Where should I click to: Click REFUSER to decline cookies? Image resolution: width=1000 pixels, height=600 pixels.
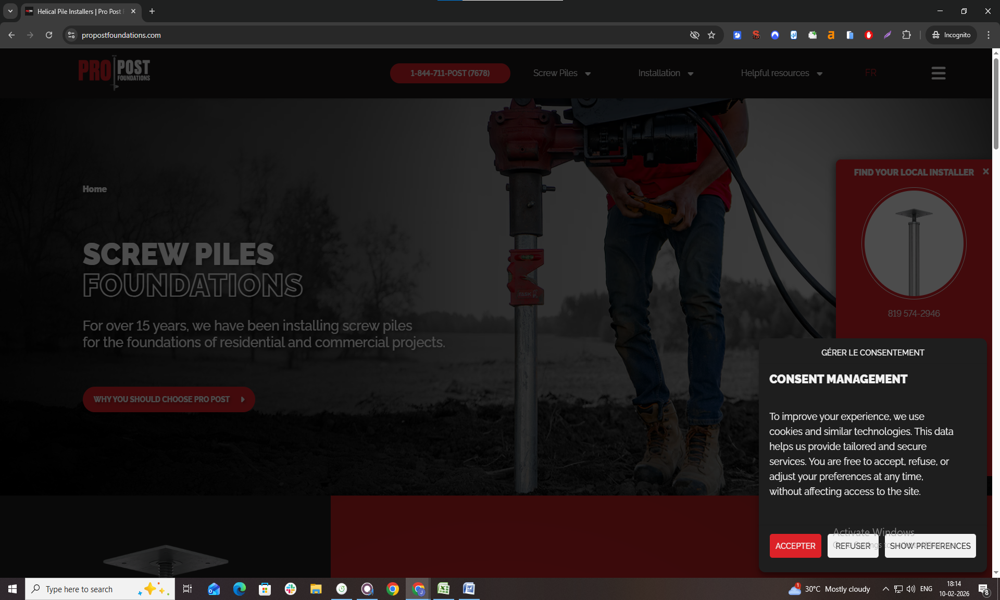point(852,546)
